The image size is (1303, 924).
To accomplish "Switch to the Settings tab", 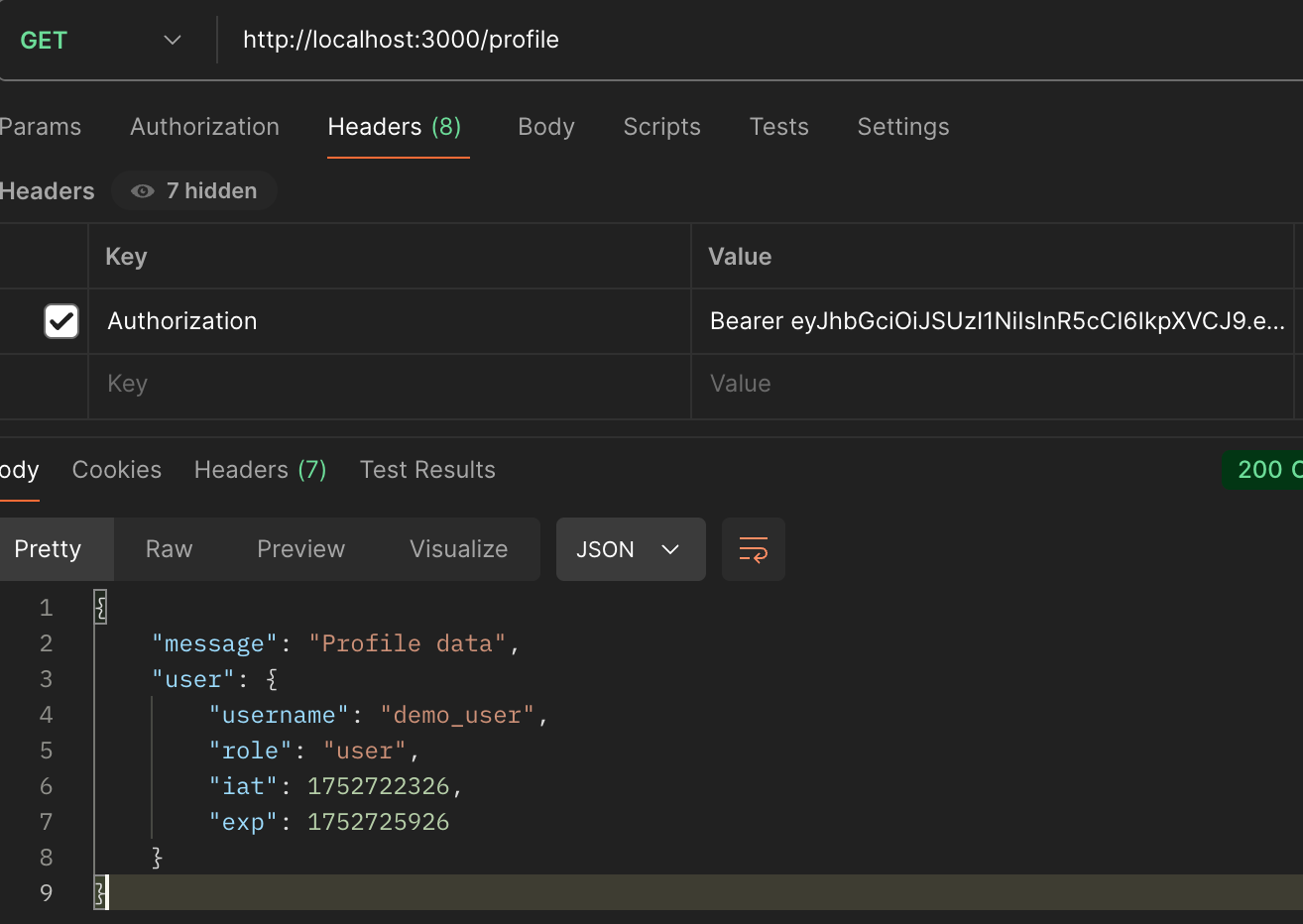I will click(x=903, y=127).
